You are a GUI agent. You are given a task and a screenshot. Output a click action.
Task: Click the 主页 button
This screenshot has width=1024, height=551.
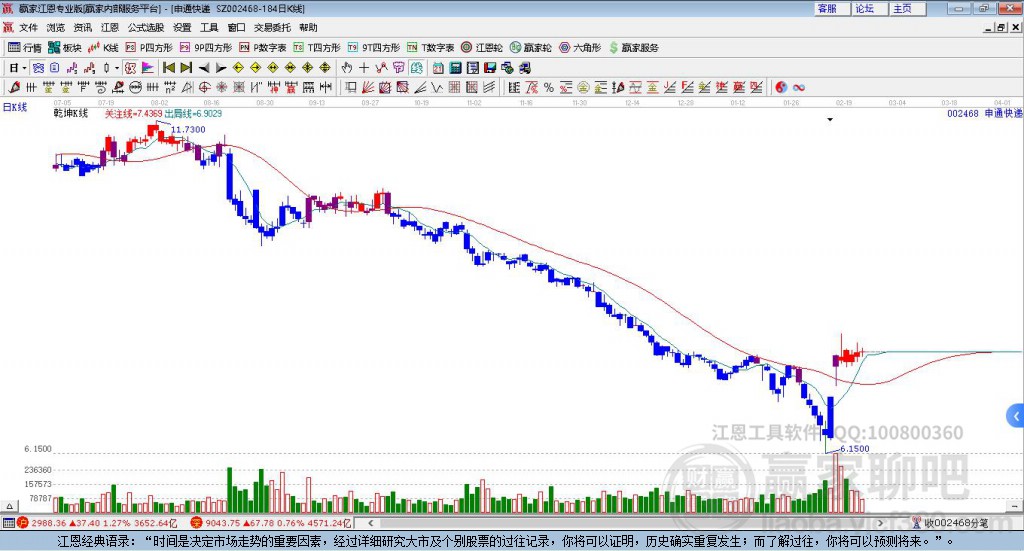click(908, 8)
